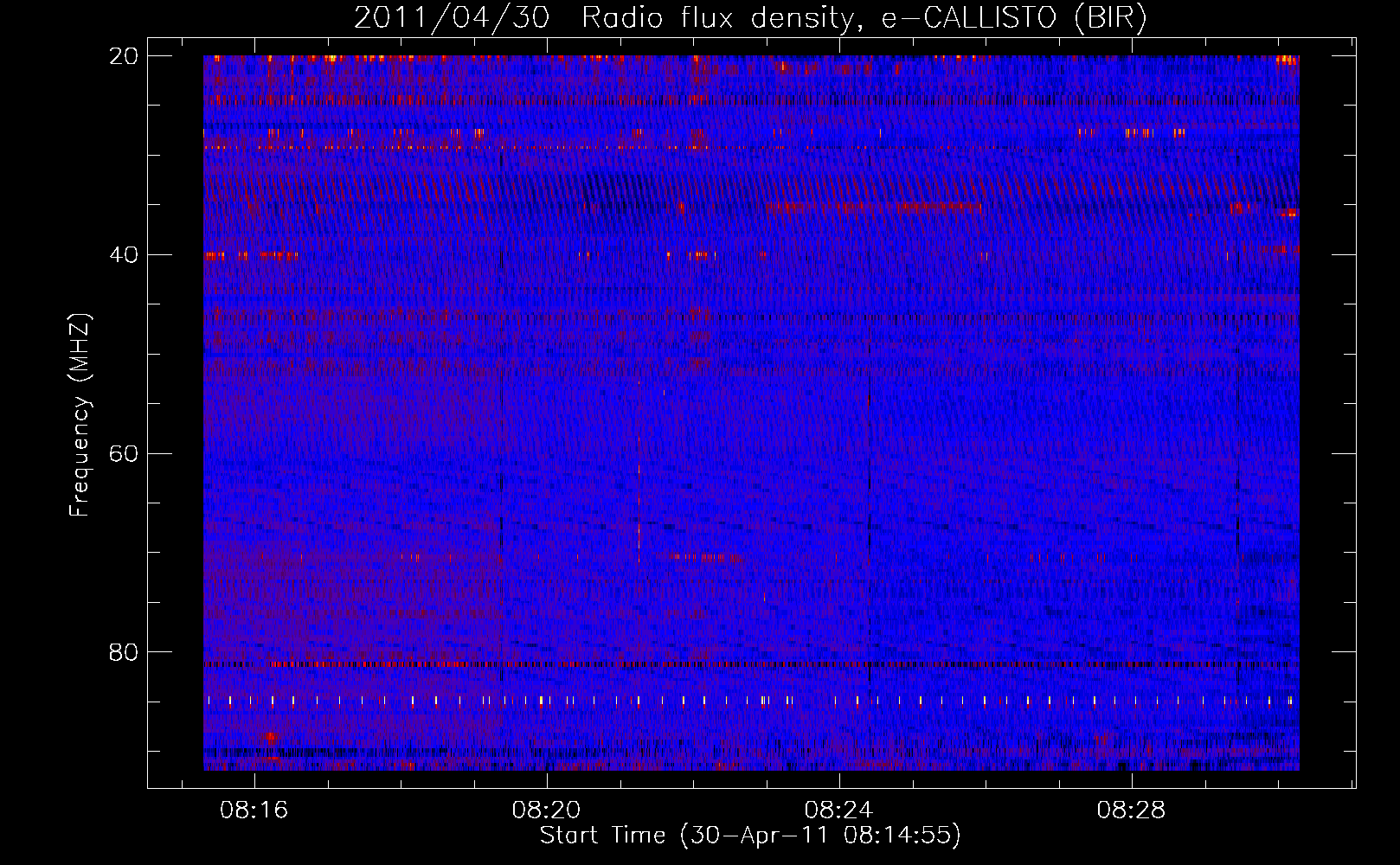Click the '08:28' time tick label
Image resolution: width=1400 pixels, height=865 pixels.
click(x=1131, y=811)
